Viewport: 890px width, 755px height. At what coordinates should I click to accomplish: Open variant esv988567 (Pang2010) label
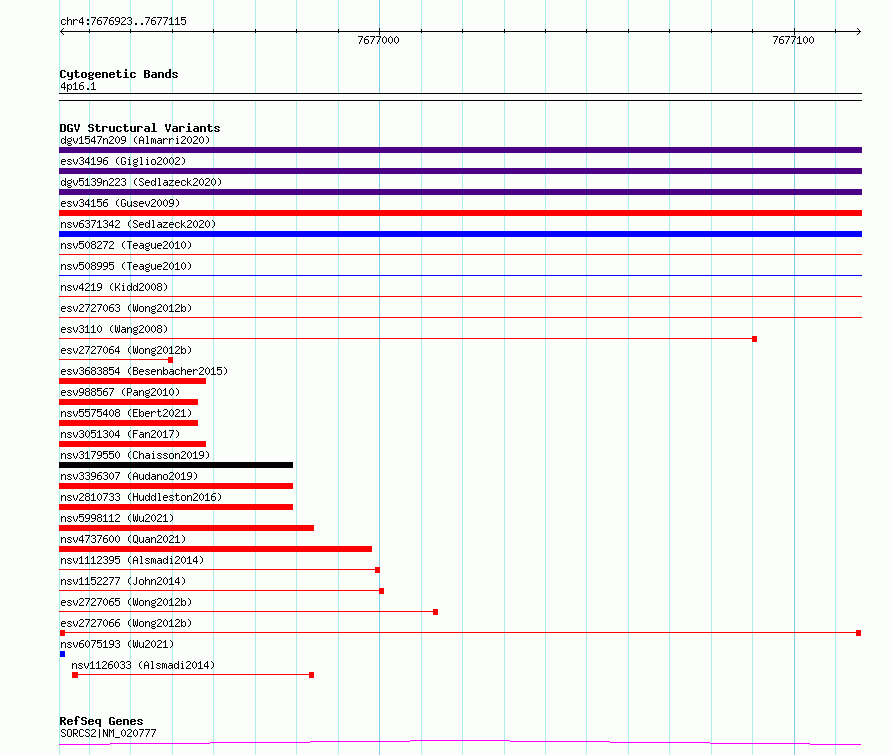(120, 392)
